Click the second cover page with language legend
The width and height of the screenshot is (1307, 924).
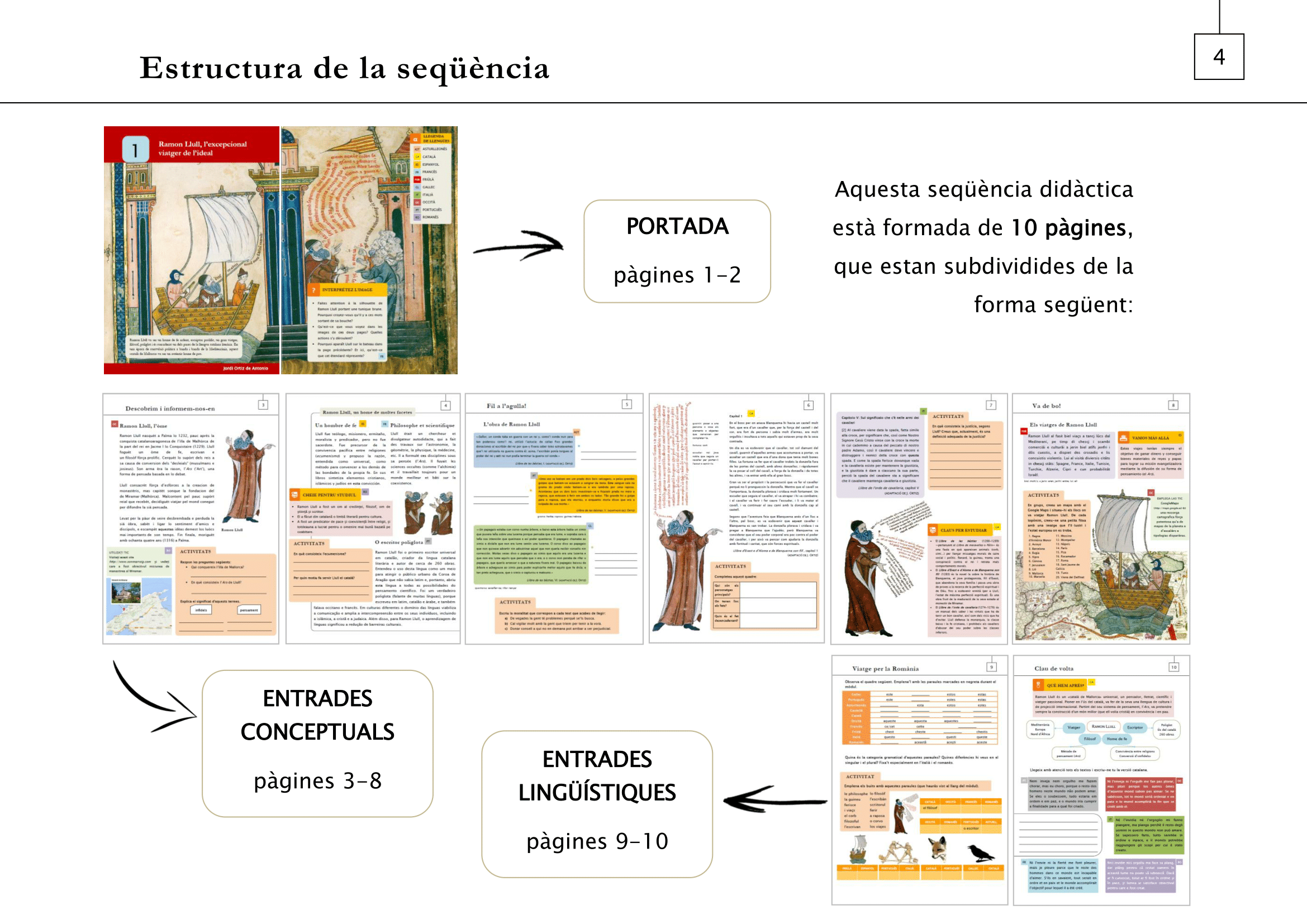[x=369, y=250]
